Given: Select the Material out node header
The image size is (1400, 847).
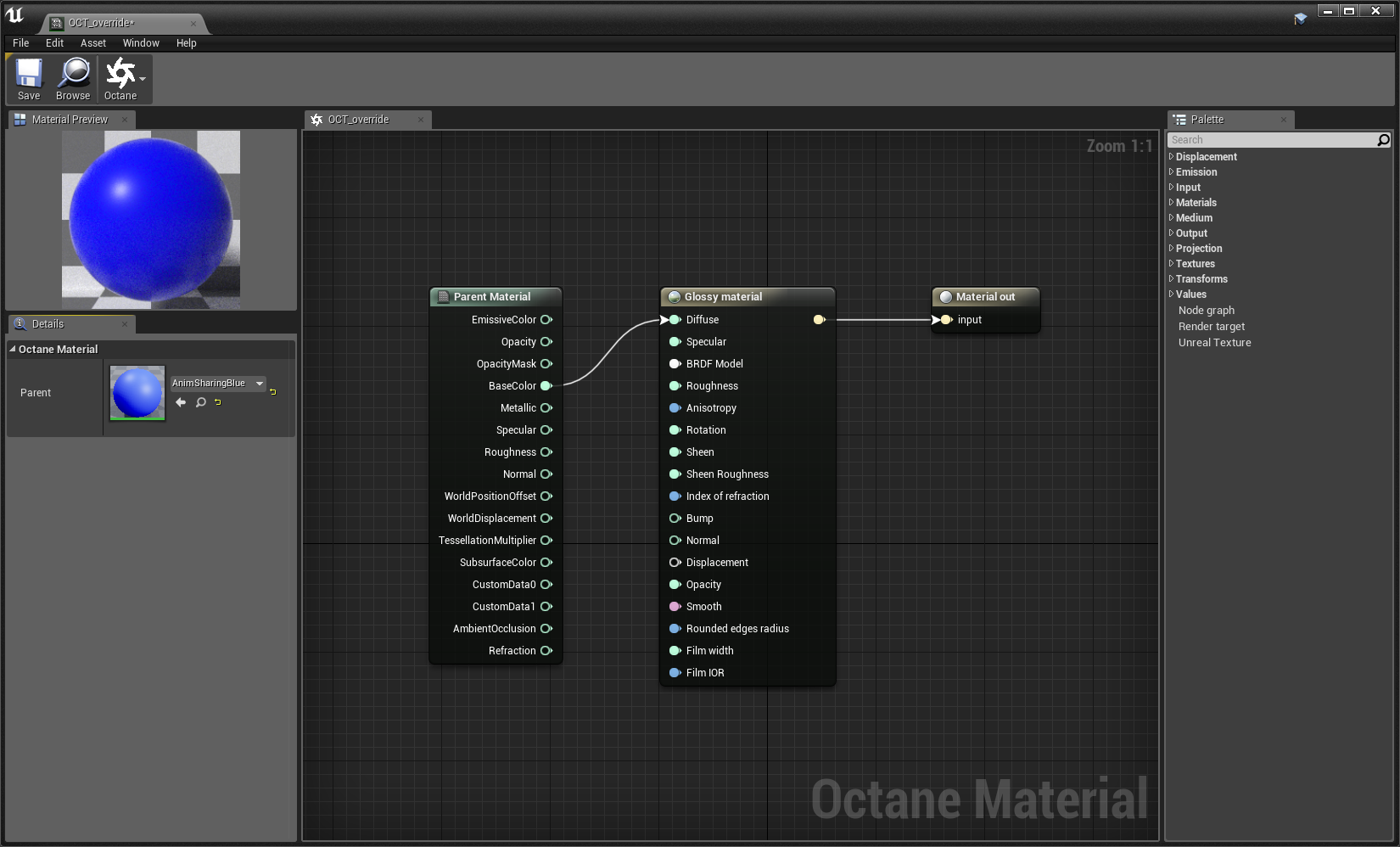Looking at the screenshot, I should pos(986,297).
